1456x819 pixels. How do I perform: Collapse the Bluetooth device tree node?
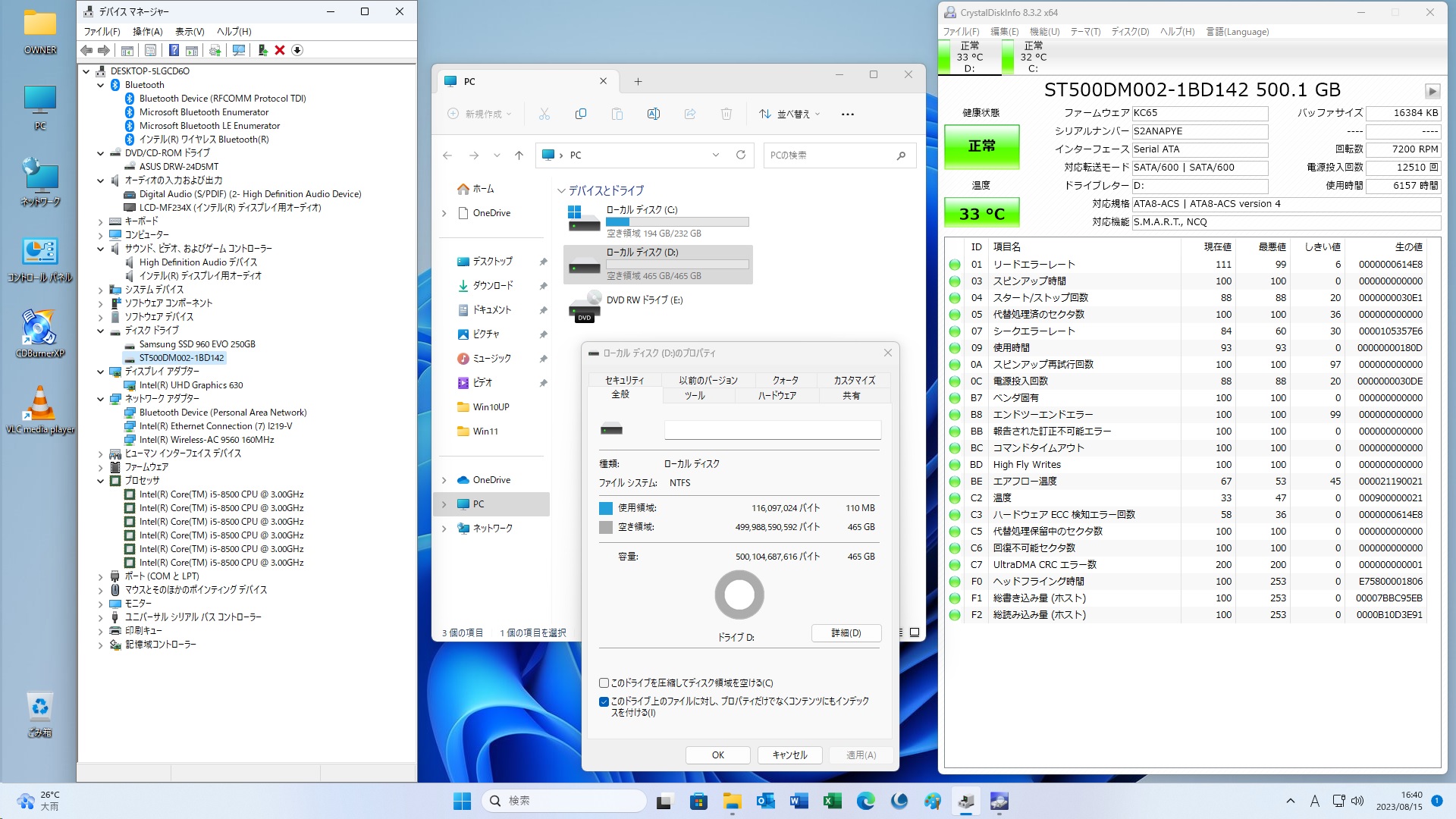100,85
